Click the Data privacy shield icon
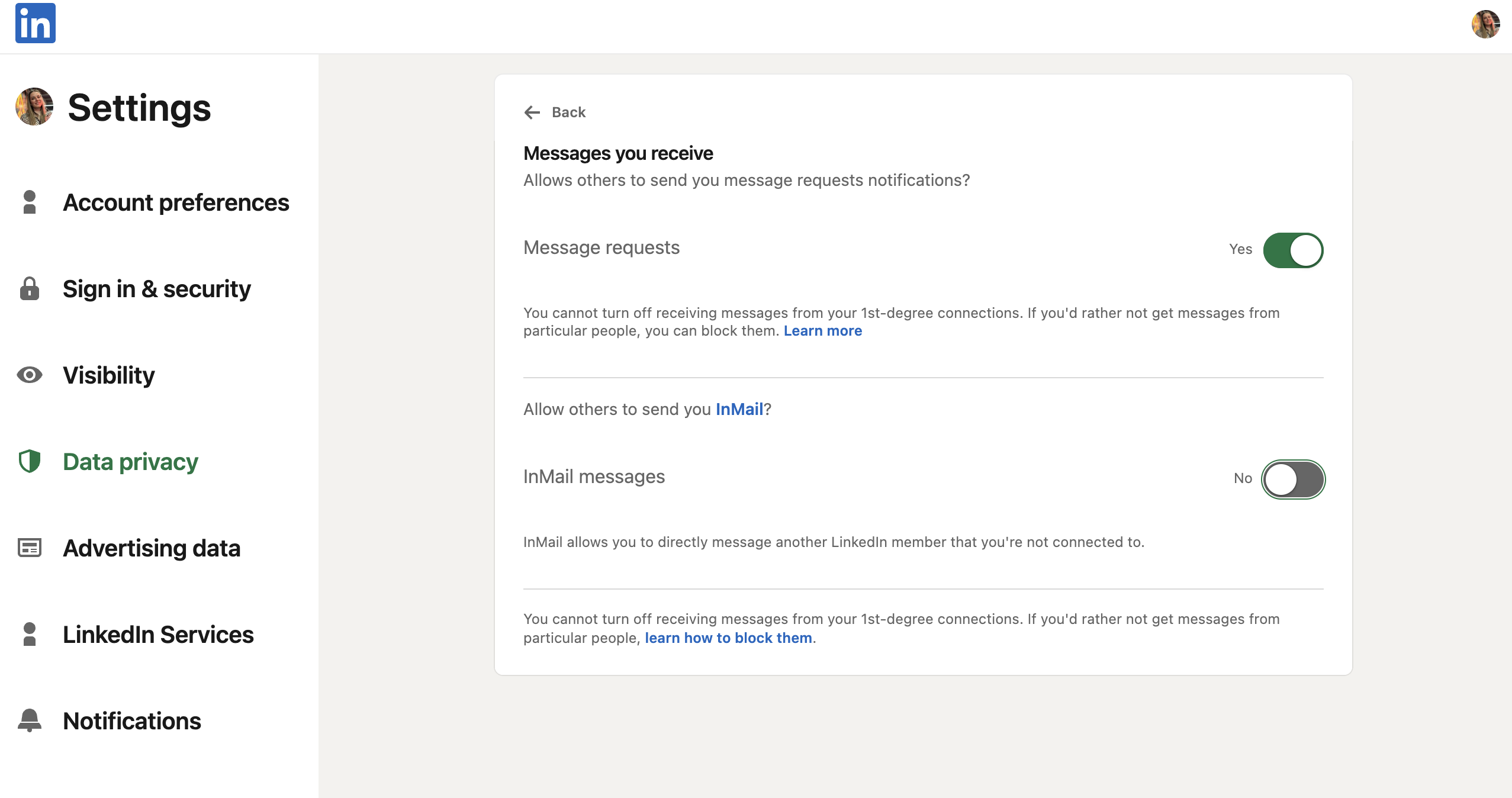 click(x=30, y=462)
